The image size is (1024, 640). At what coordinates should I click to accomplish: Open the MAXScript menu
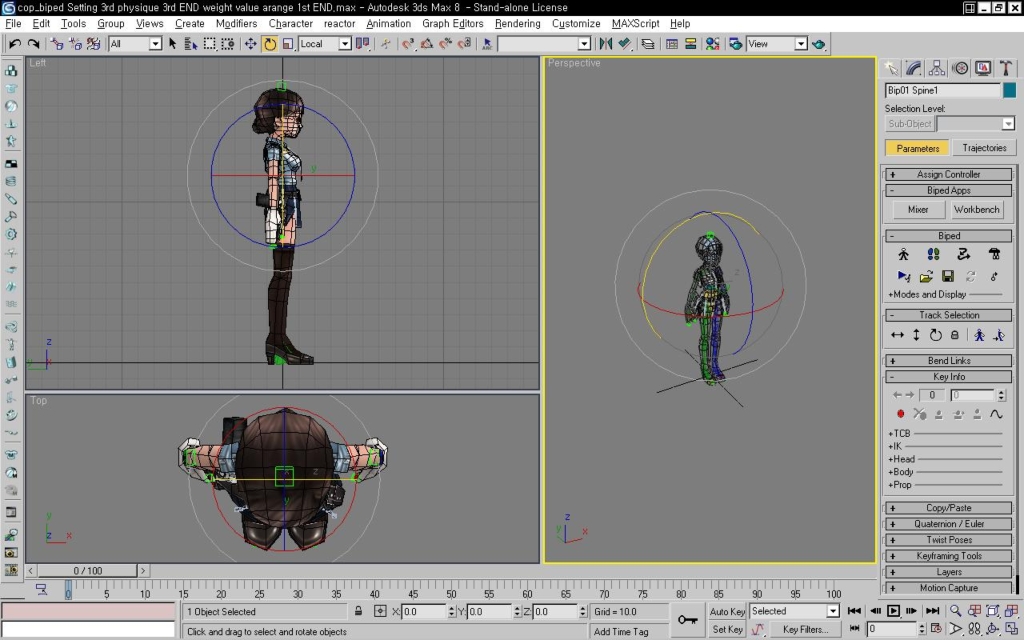tap(635, 24)
